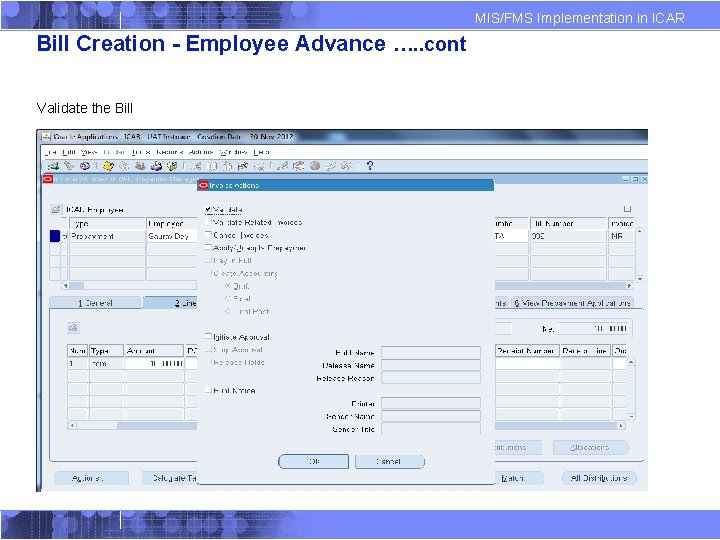Click the invoice list vertical scrollbar down arrow

pyautogui.click(x=640, y=278)
